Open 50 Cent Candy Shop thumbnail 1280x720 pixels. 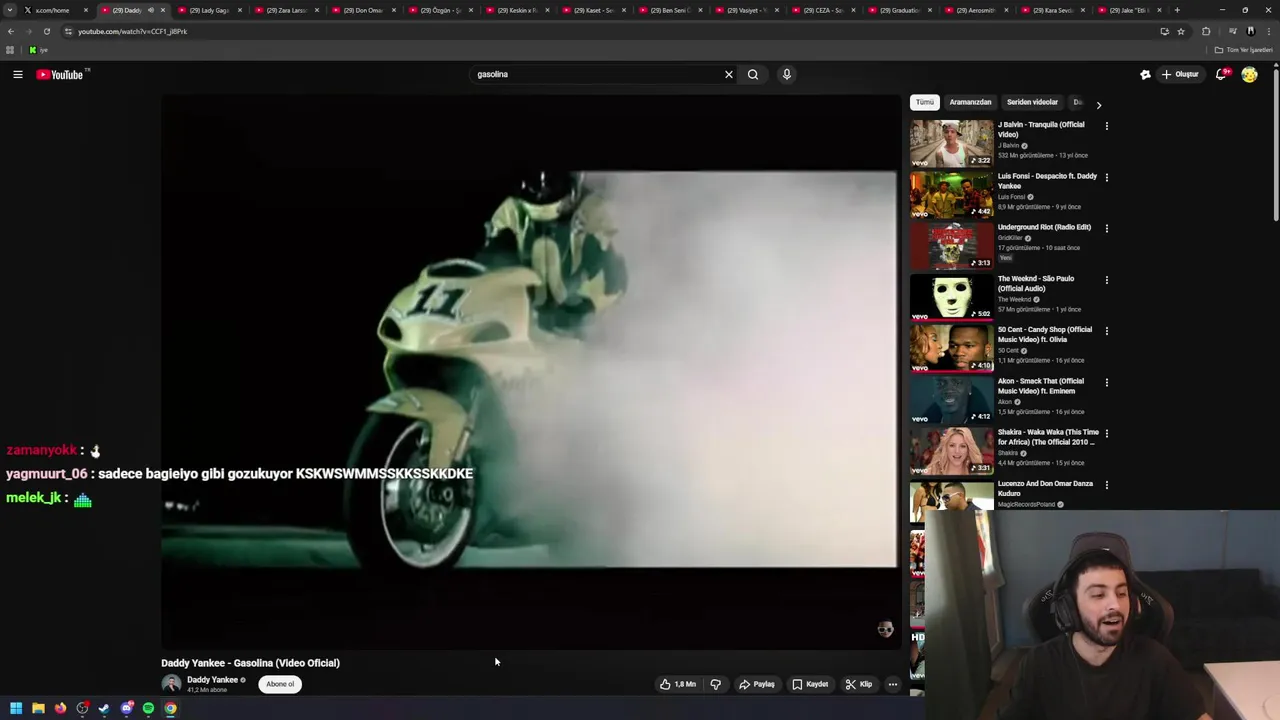(951, 348)
